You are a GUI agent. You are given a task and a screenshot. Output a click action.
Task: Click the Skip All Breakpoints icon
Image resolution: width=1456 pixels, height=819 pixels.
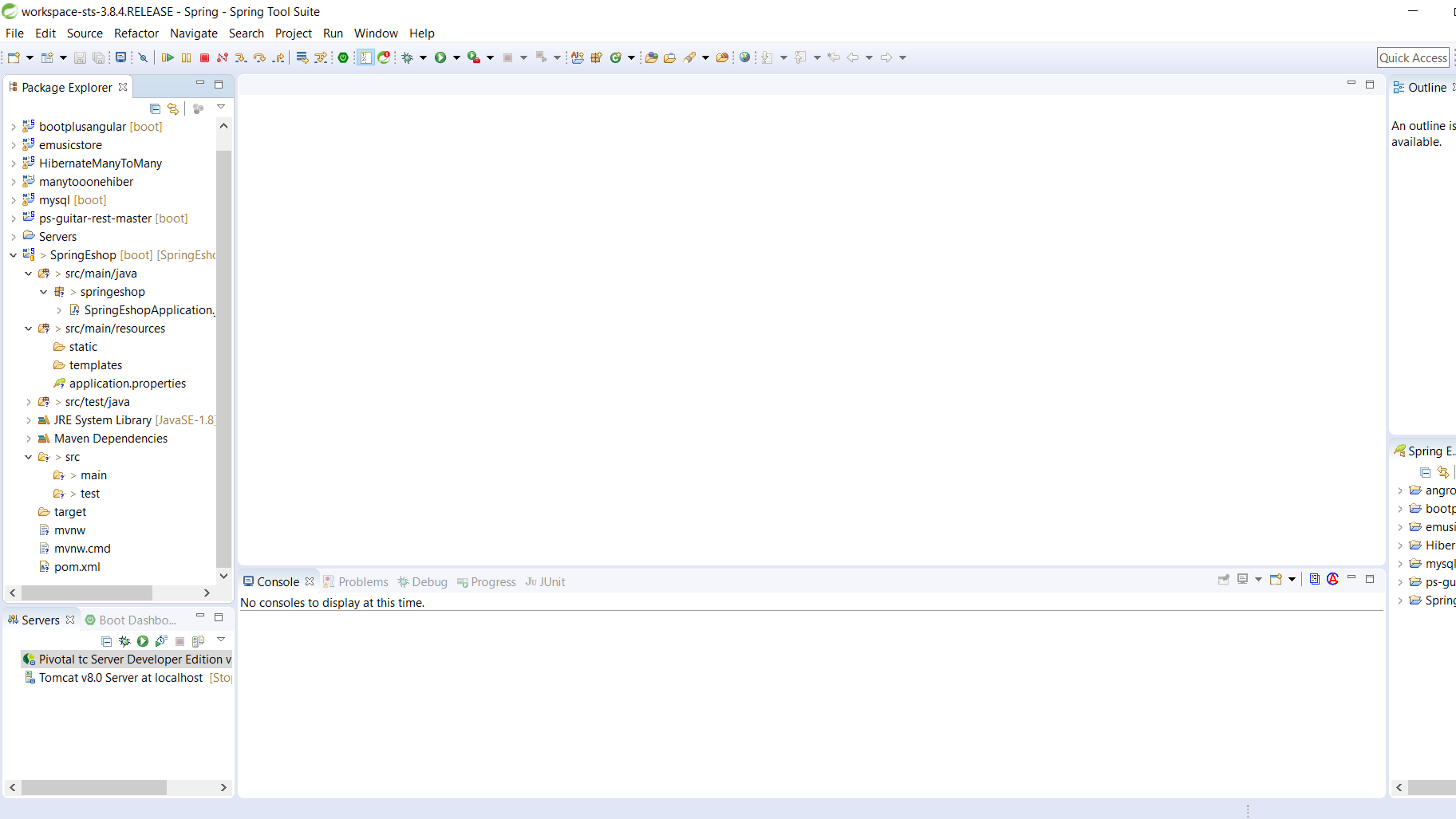click(143, 57)
